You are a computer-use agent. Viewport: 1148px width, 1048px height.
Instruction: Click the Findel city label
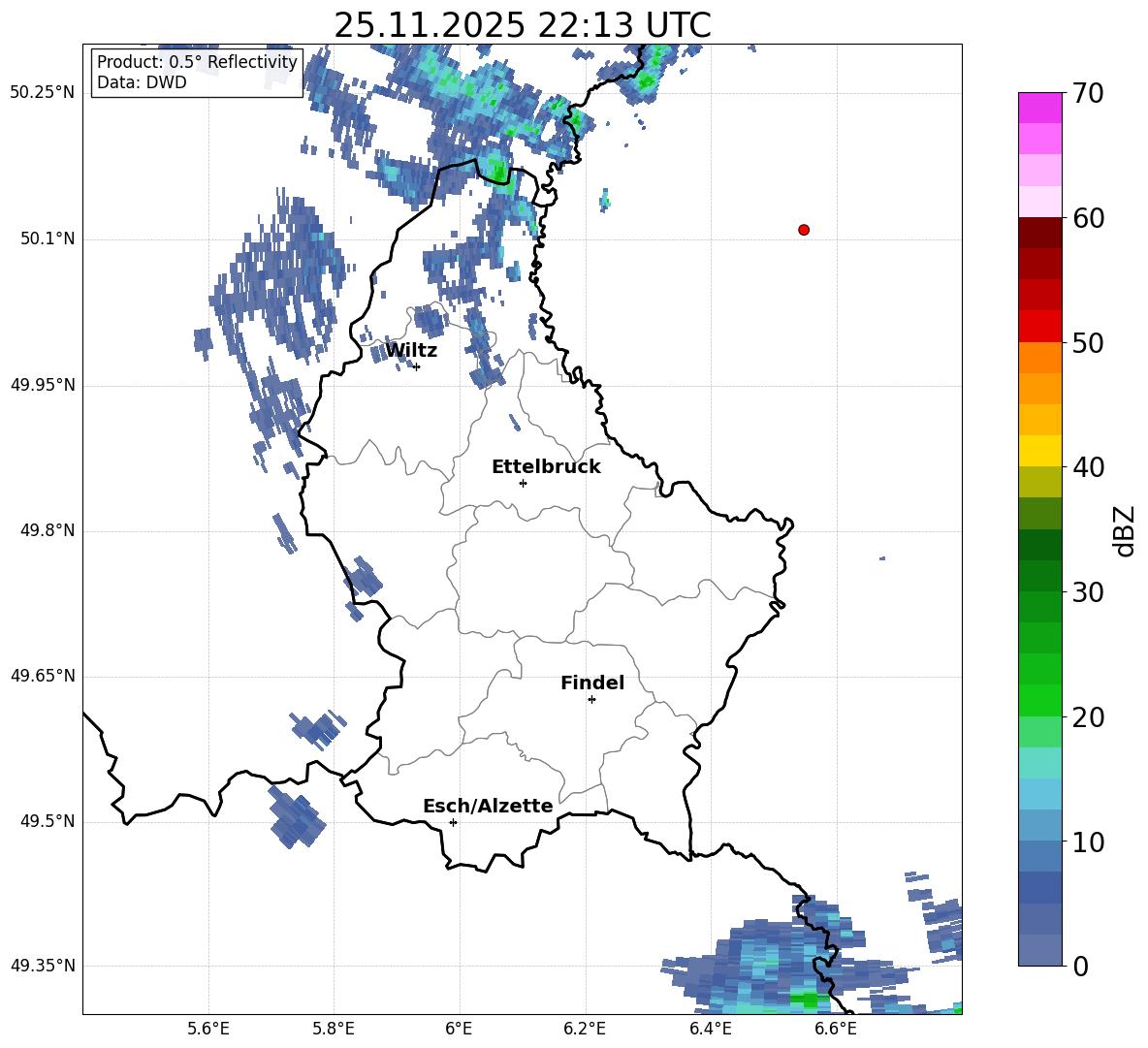[592, 683]
